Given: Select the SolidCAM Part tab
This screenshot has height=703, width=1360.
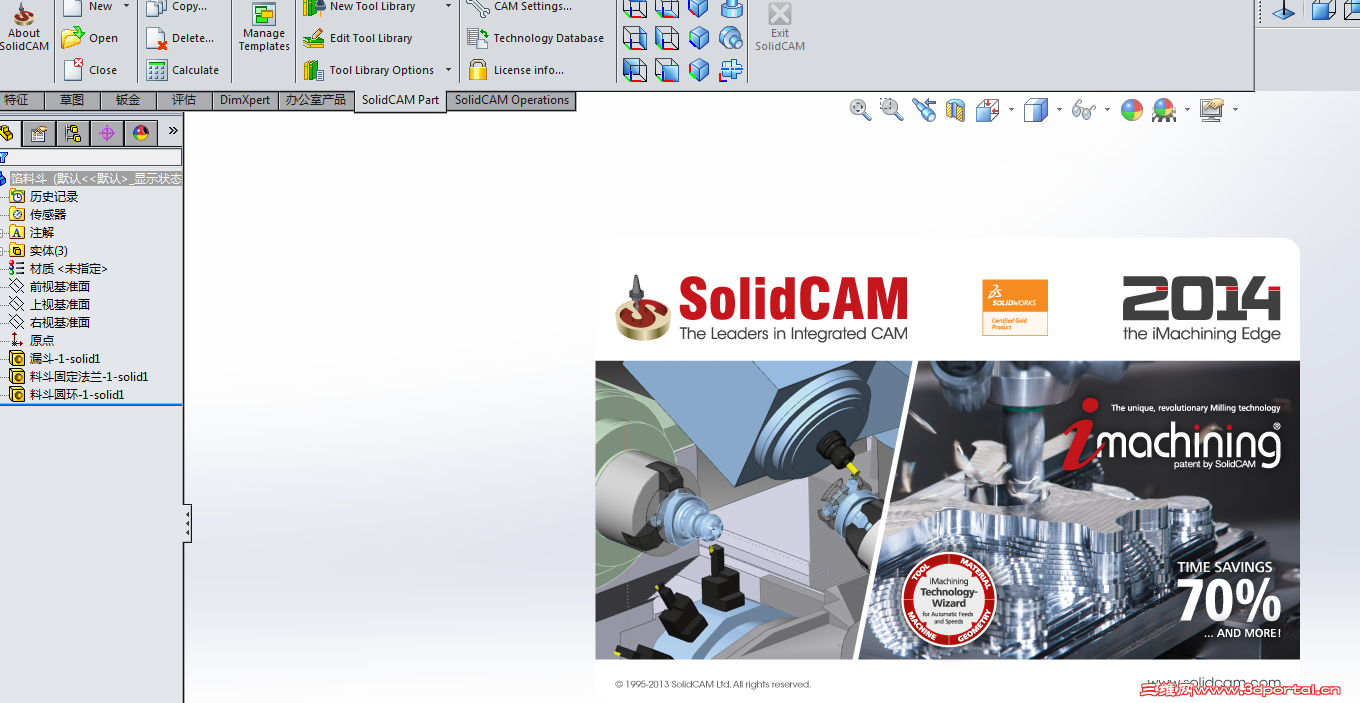Looking at the screenshot, I should pos(400,100).
